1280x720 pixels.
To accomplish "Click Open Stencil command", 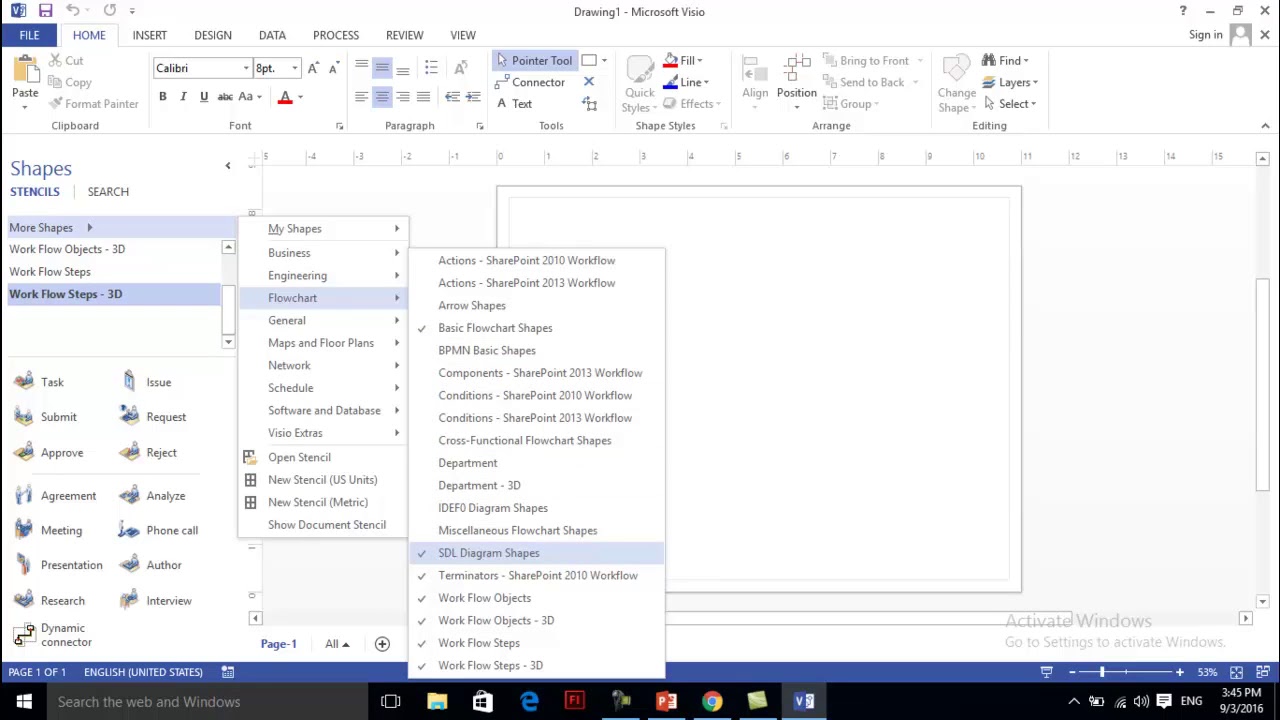I will click(x=324, y=458).
